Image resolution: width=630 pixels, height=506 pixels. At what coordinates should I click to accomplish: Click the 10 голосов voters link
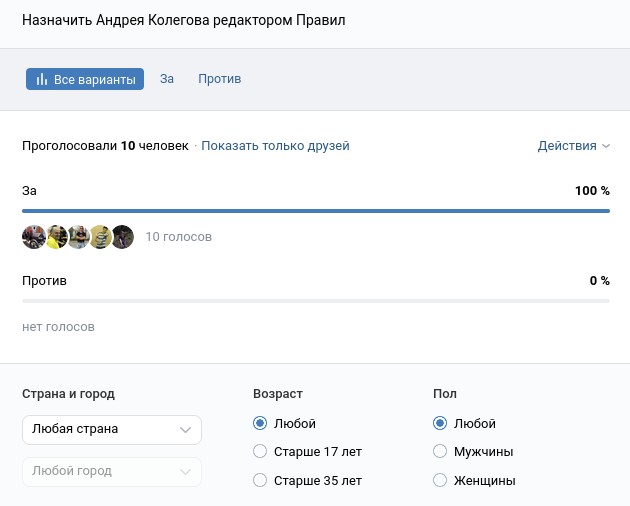click(x=178, y=237)
